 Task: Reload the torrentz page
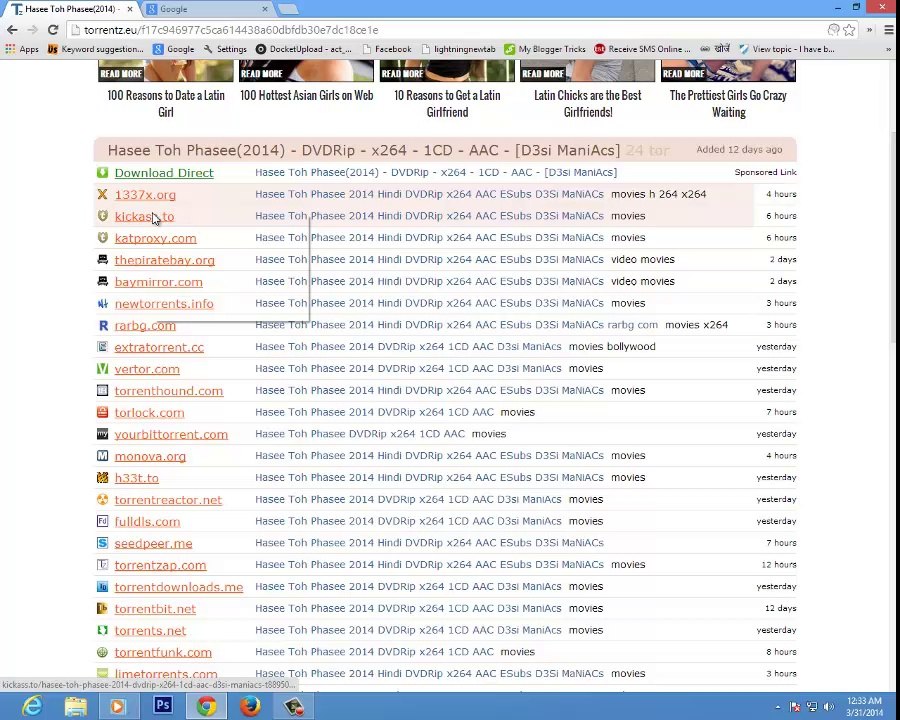(53, 30)
